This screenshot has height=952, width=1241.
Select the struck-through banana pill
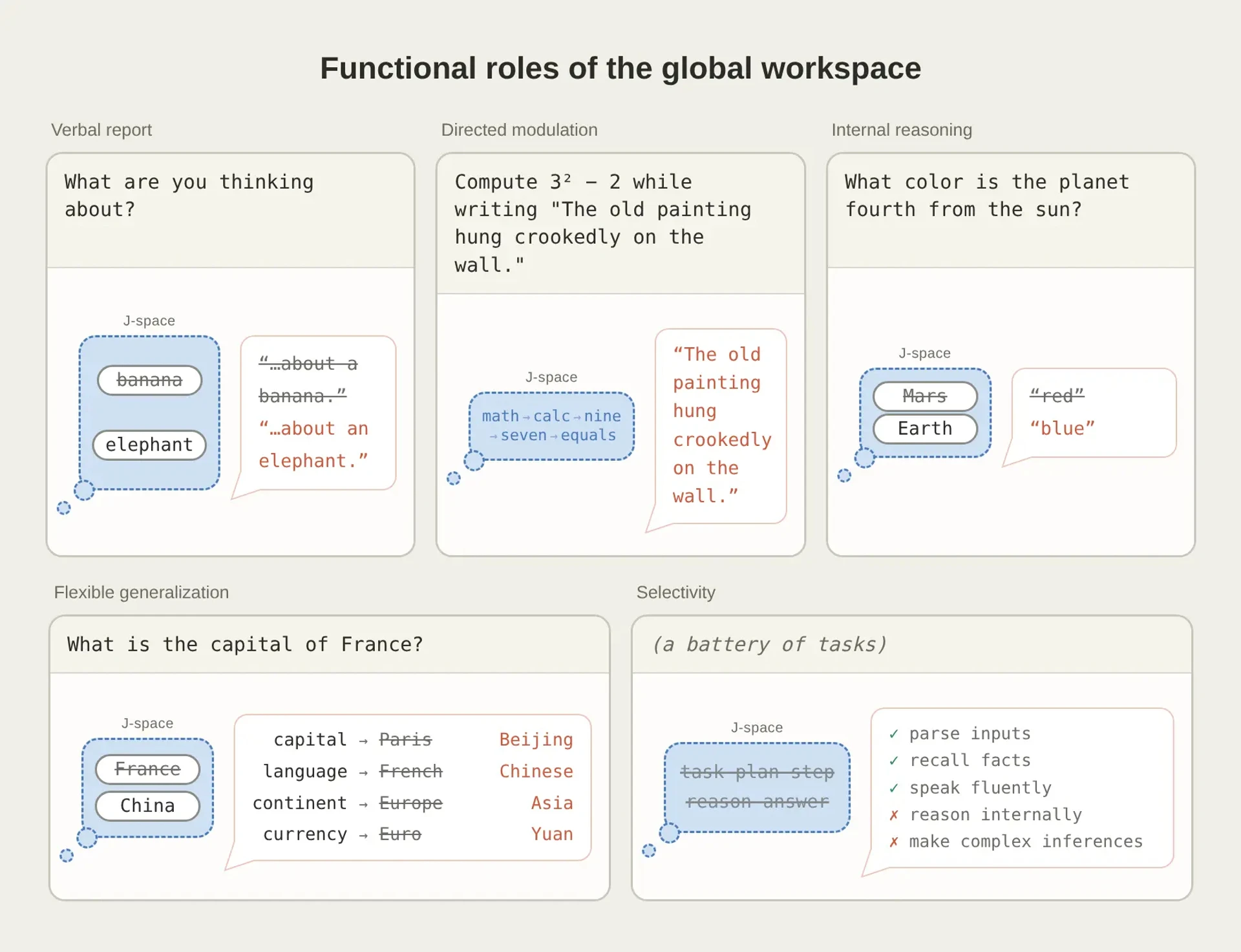149,380
